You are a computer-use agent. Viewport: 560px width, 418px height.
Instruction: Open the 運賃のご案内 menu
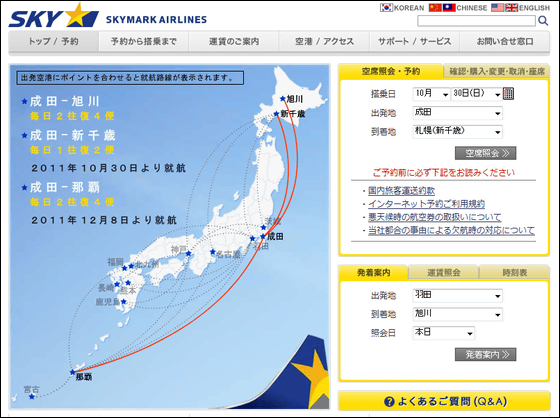coord(234,41)
